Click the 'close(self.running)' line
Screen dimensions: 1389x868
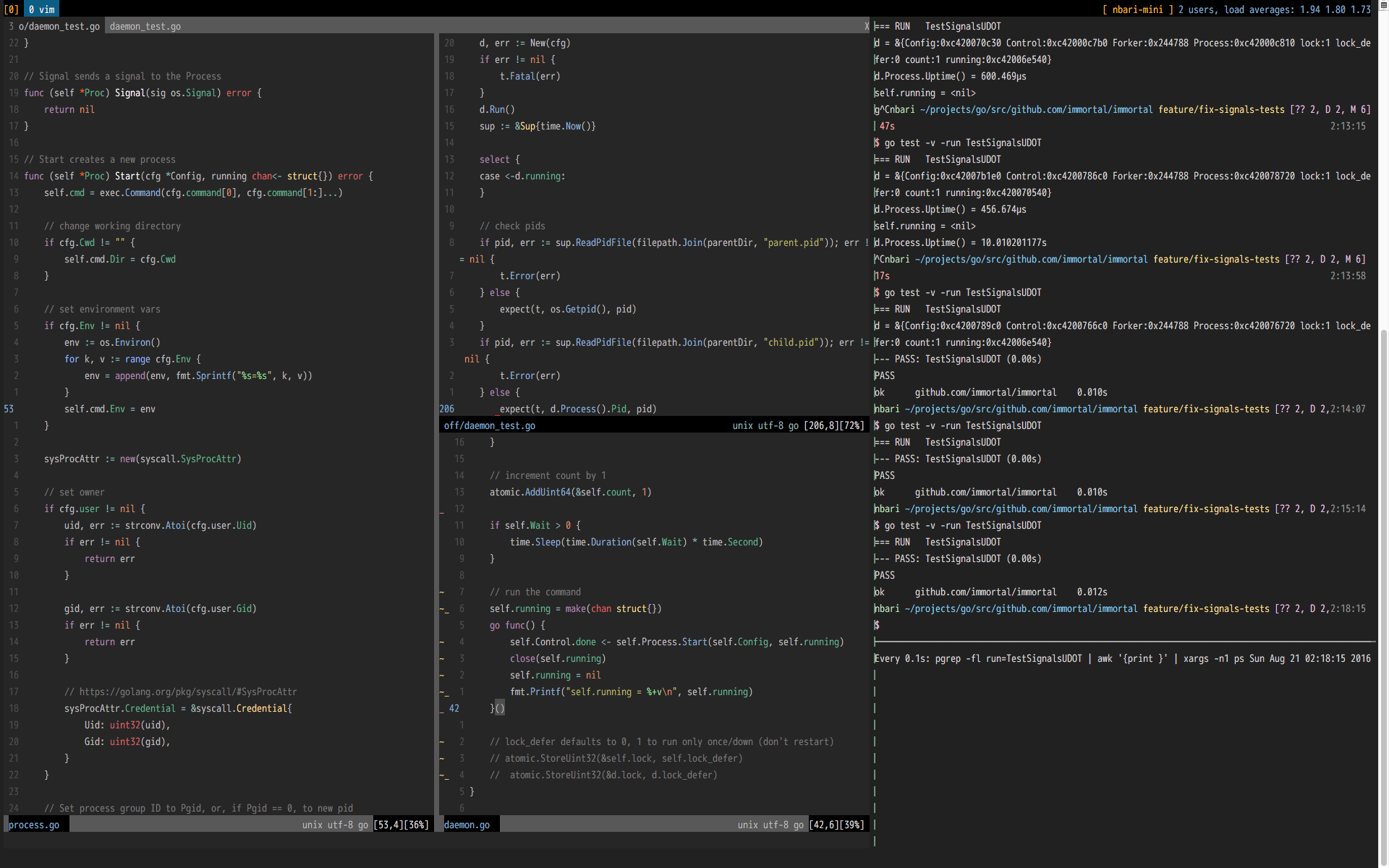(558, 658)
